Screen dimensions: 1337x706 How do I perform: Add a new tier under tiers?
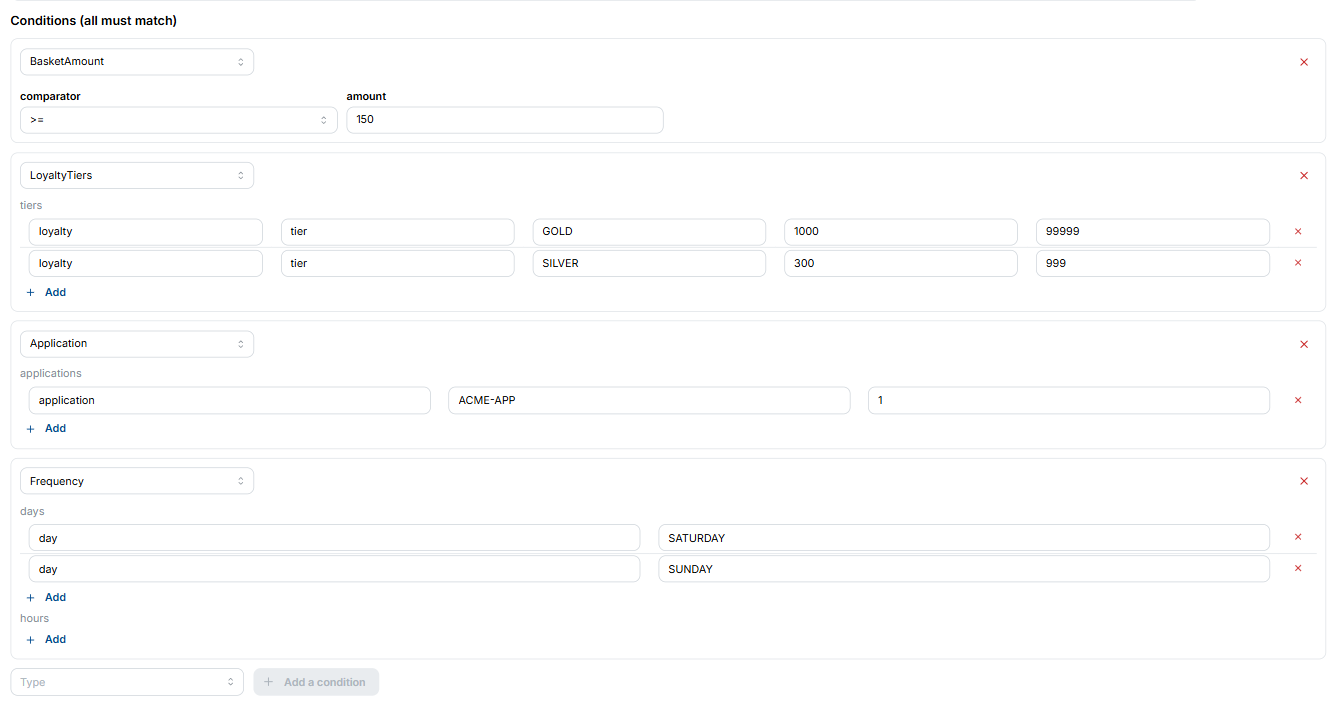pyautogui.click(x=46, y=292)
